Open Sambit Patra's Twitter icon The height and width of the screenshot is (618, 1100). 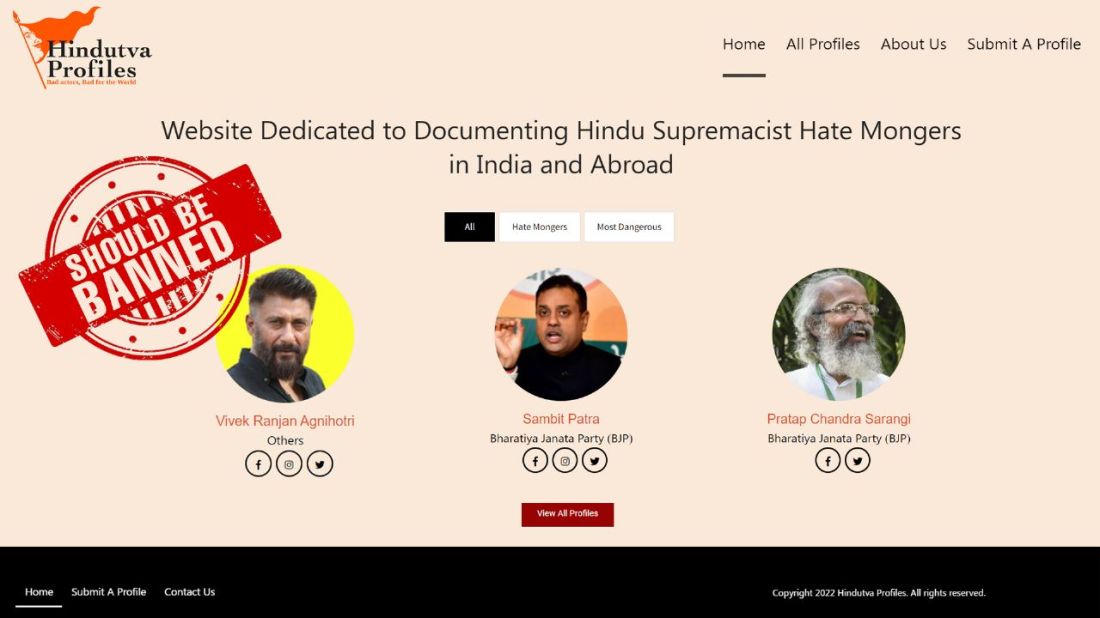pyautogui.click(x=594, y=461)
